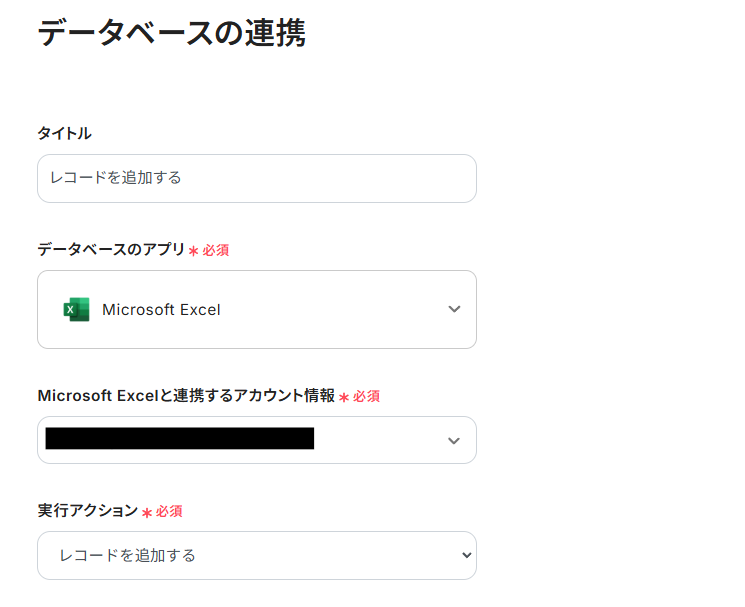Click the redacted account name bar

180,439
